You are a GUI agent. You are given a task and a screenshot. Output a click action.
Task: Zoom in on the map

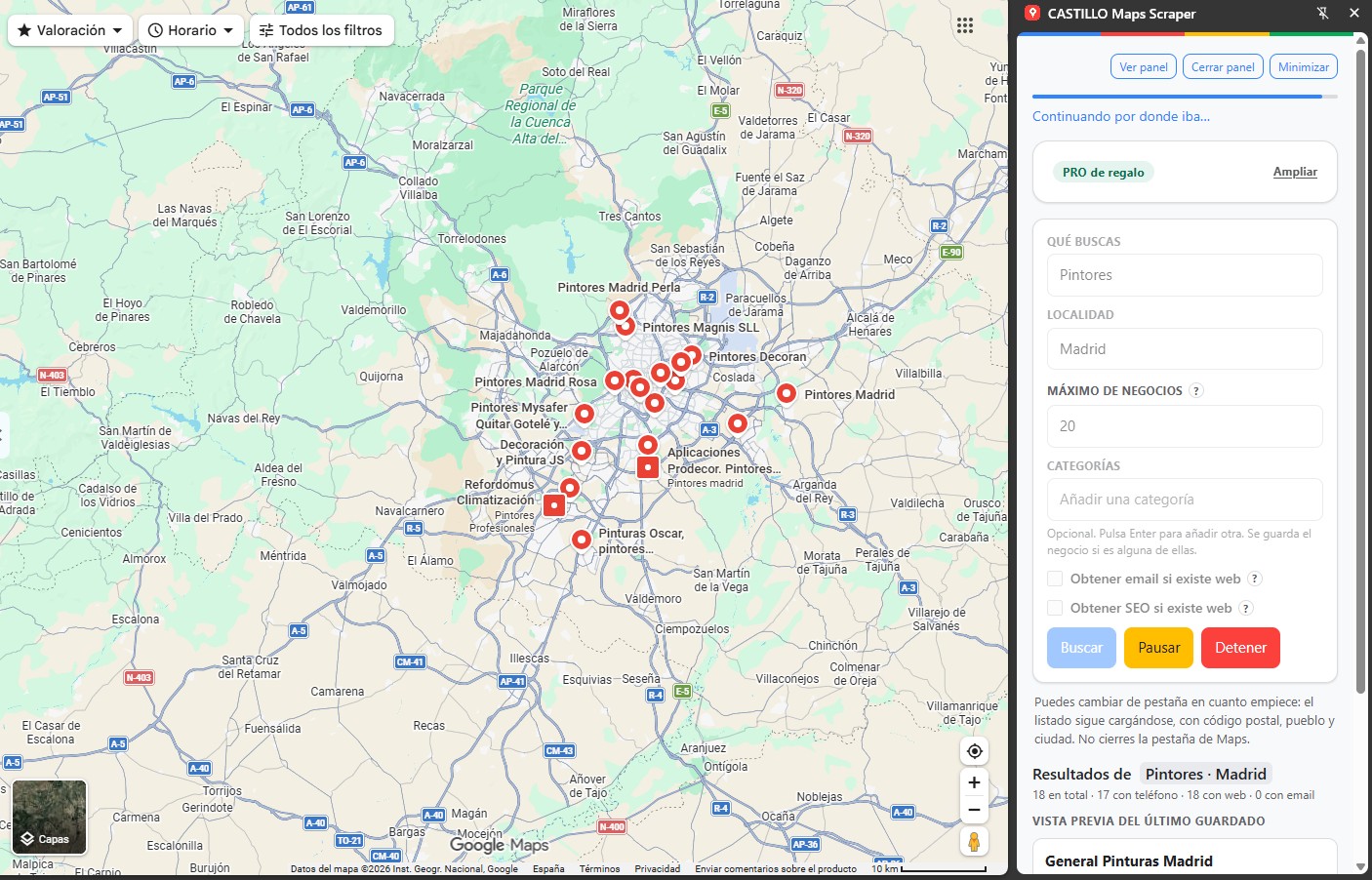(974, 782)
